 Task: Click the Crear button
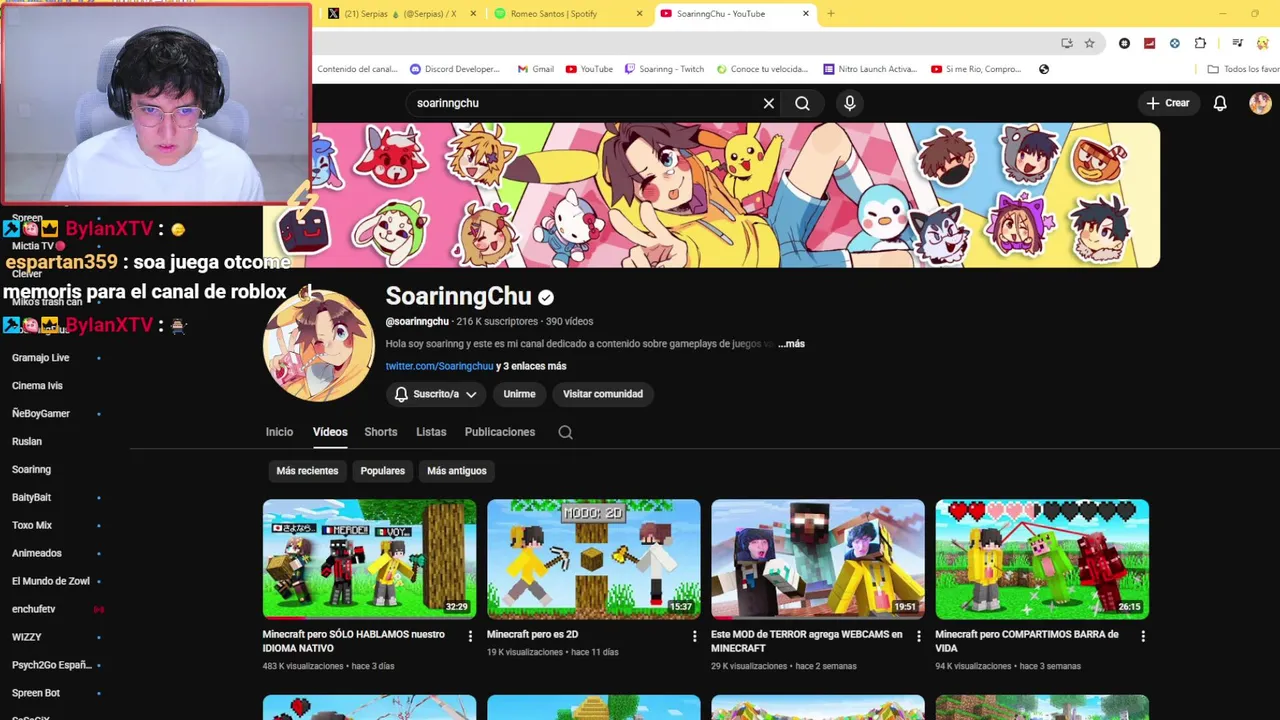(x=1168, y=103)
